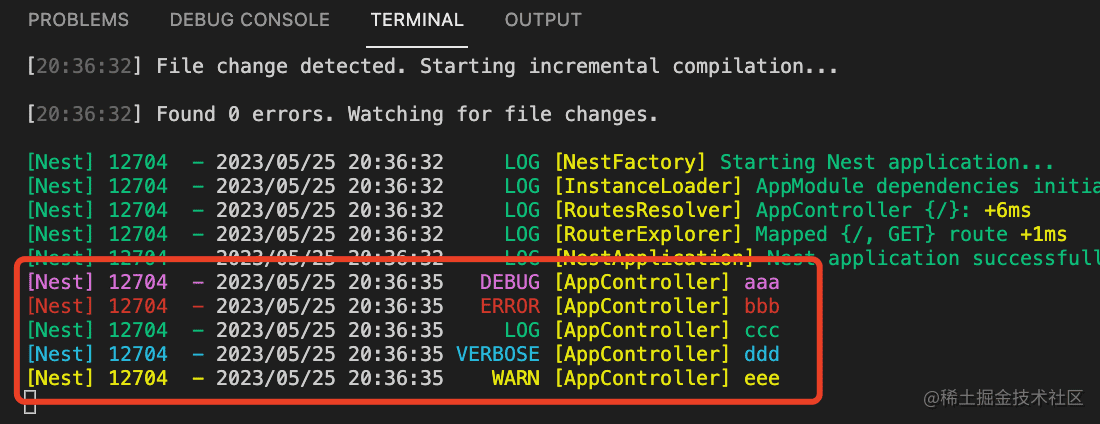Click the cyan VERBOSE level label

(498, 354)
